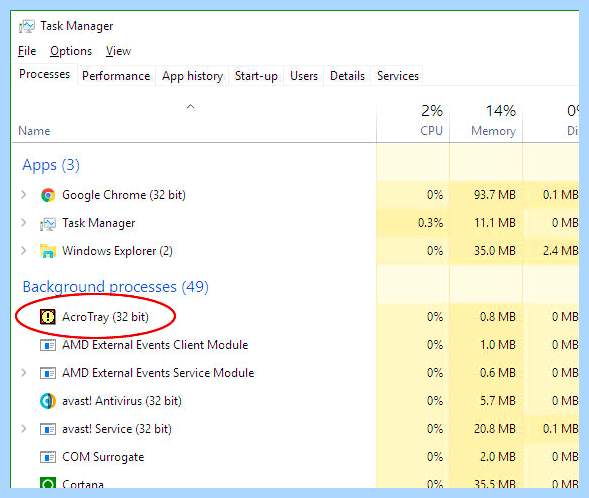Switch to the Performance tab

pyautogui.click(x=116, y=76)
